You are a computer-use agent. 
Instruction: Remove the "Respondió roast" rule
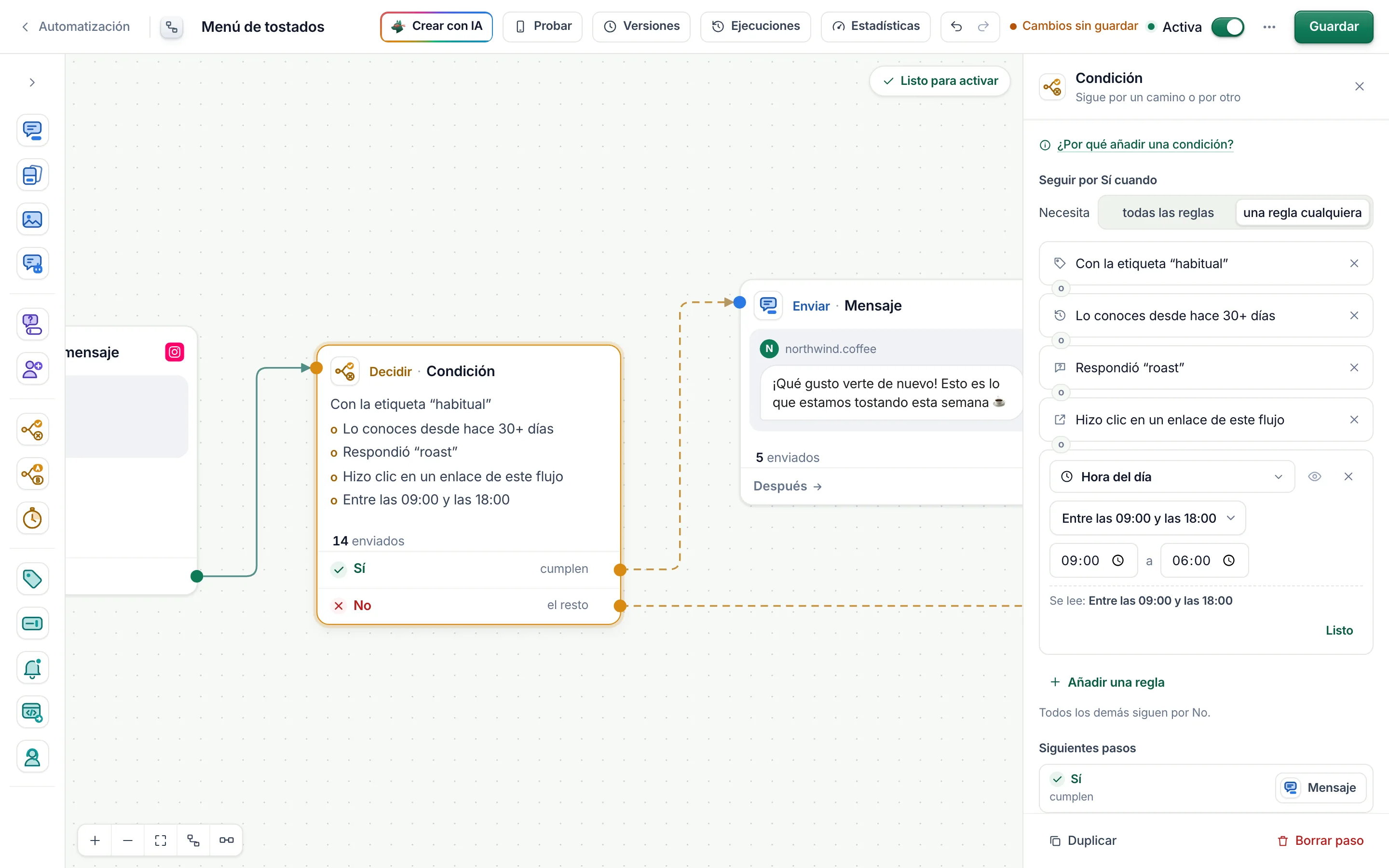[1354, 367]
